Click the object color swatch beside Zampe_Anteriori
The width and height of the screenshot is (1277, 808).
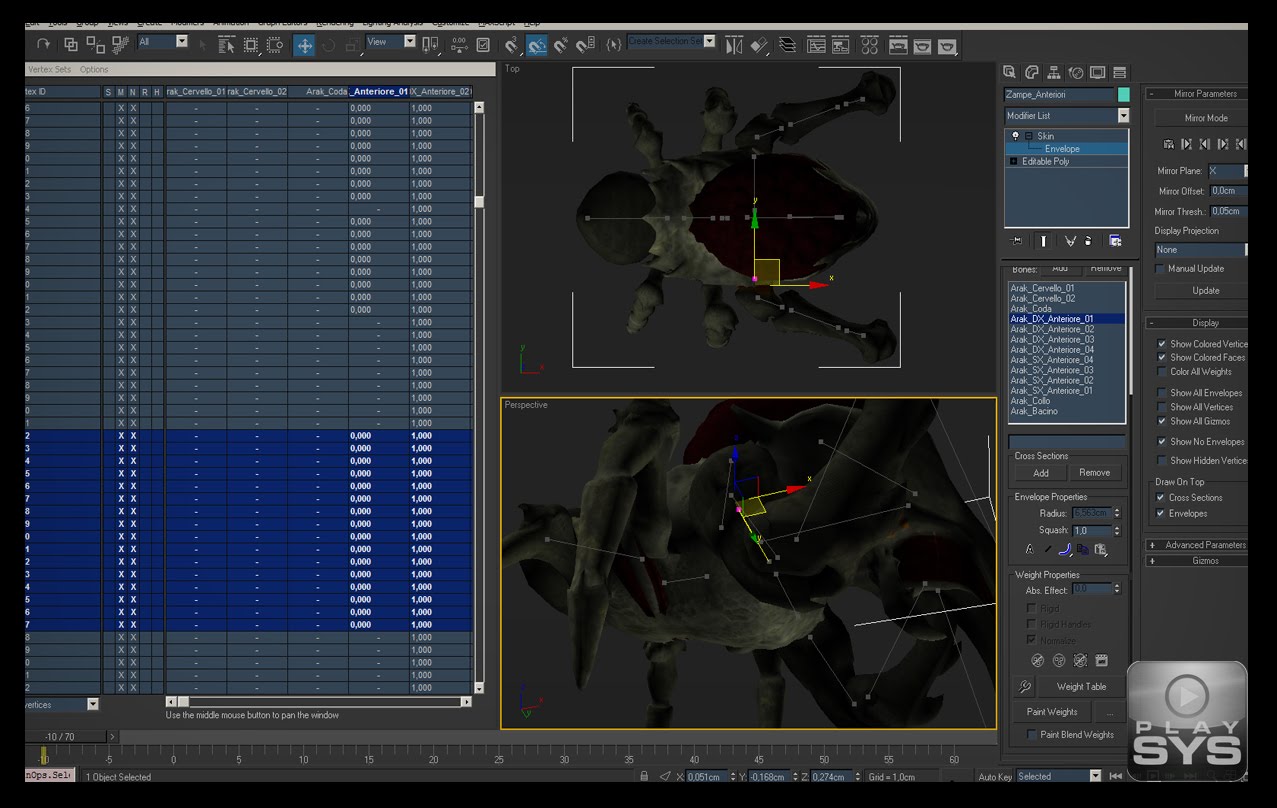point(1124,95)
